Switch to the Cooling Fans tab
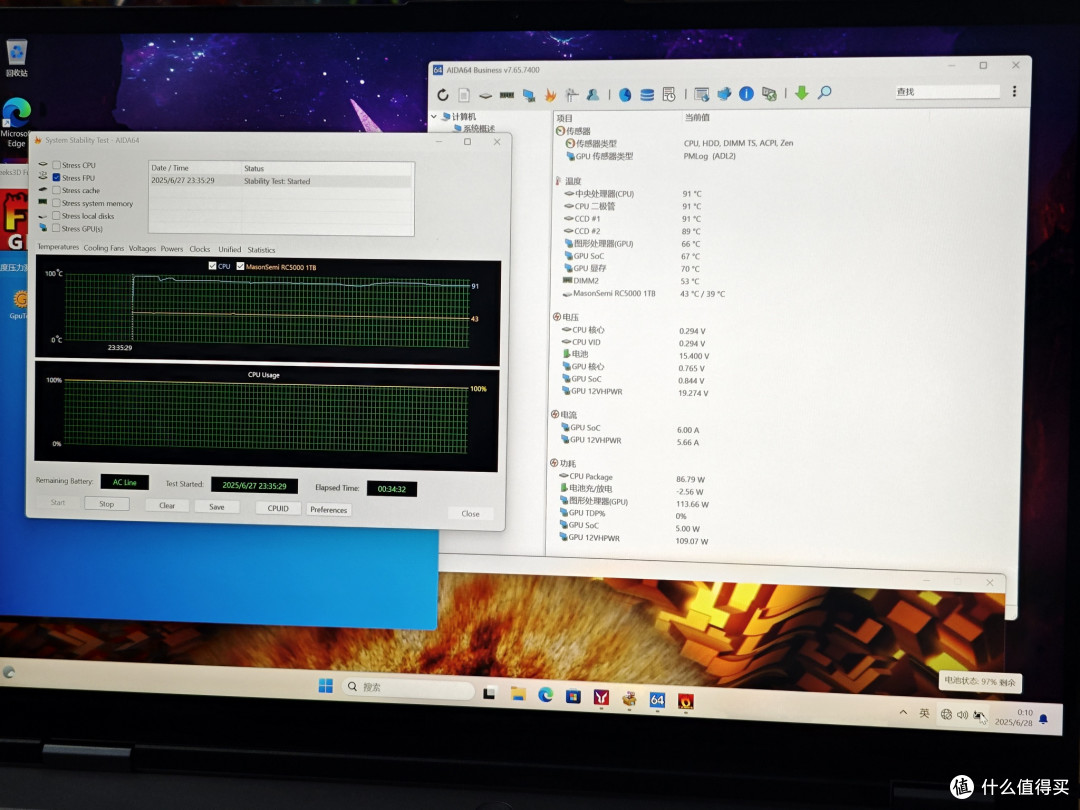This screenshot has width=1080, height=810. [x=104, y=248]
